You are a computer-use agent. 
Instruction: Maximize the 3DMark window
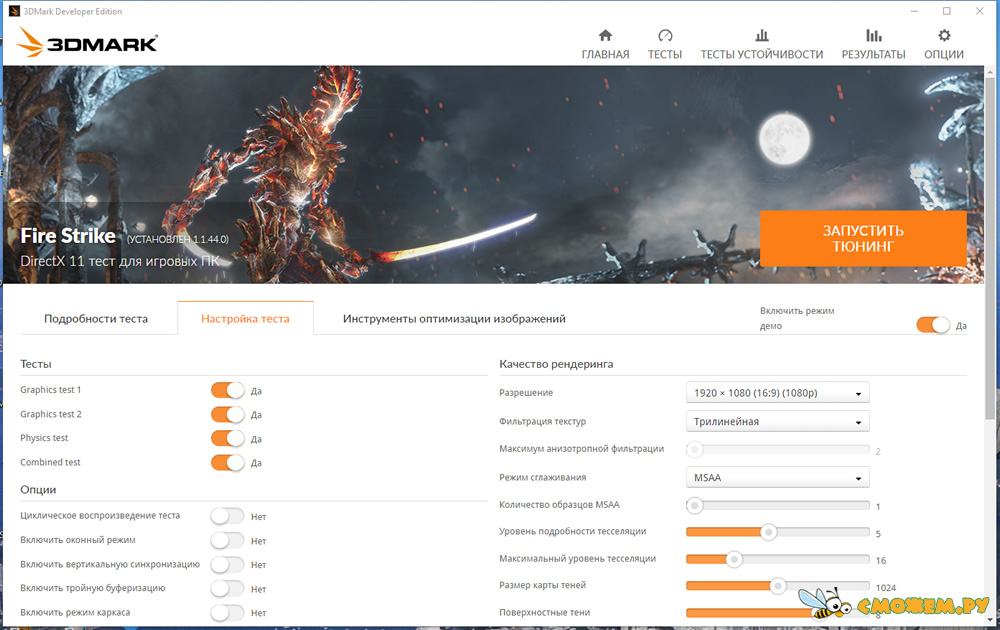pyautogui.click(x=947, y=11)
